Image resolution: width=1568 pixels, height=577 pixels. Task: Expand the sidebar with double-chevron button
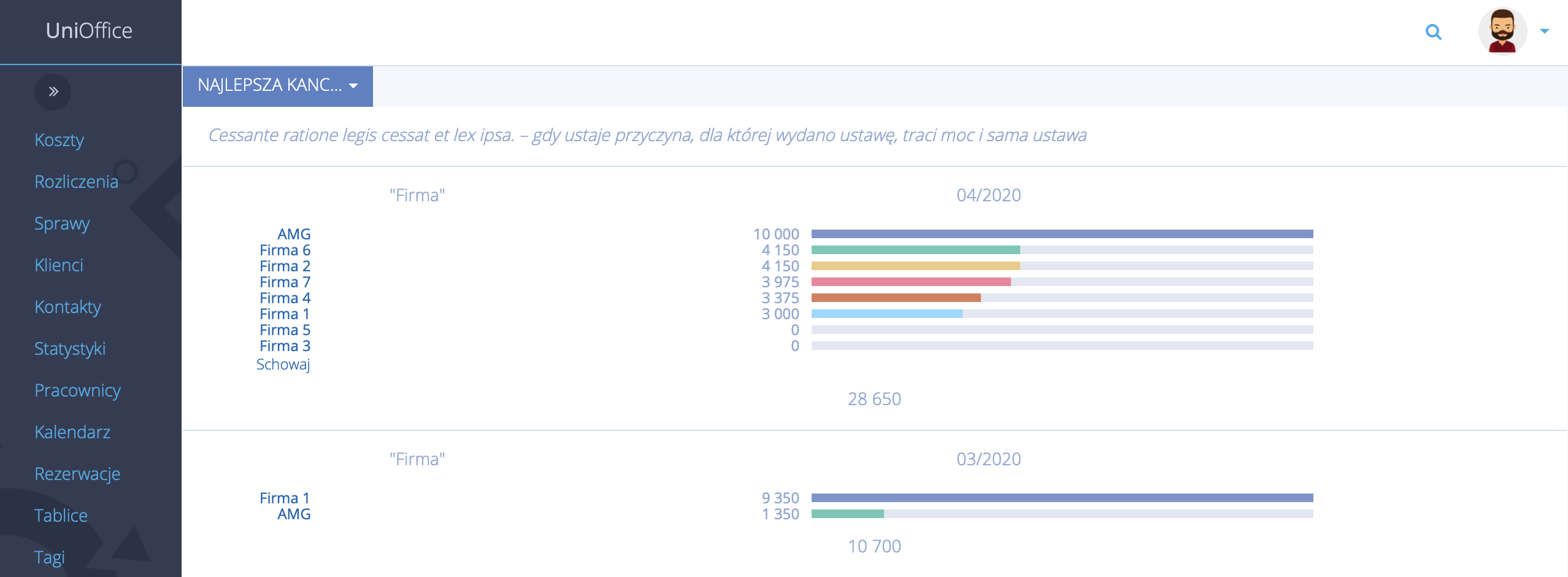(53, 92)
